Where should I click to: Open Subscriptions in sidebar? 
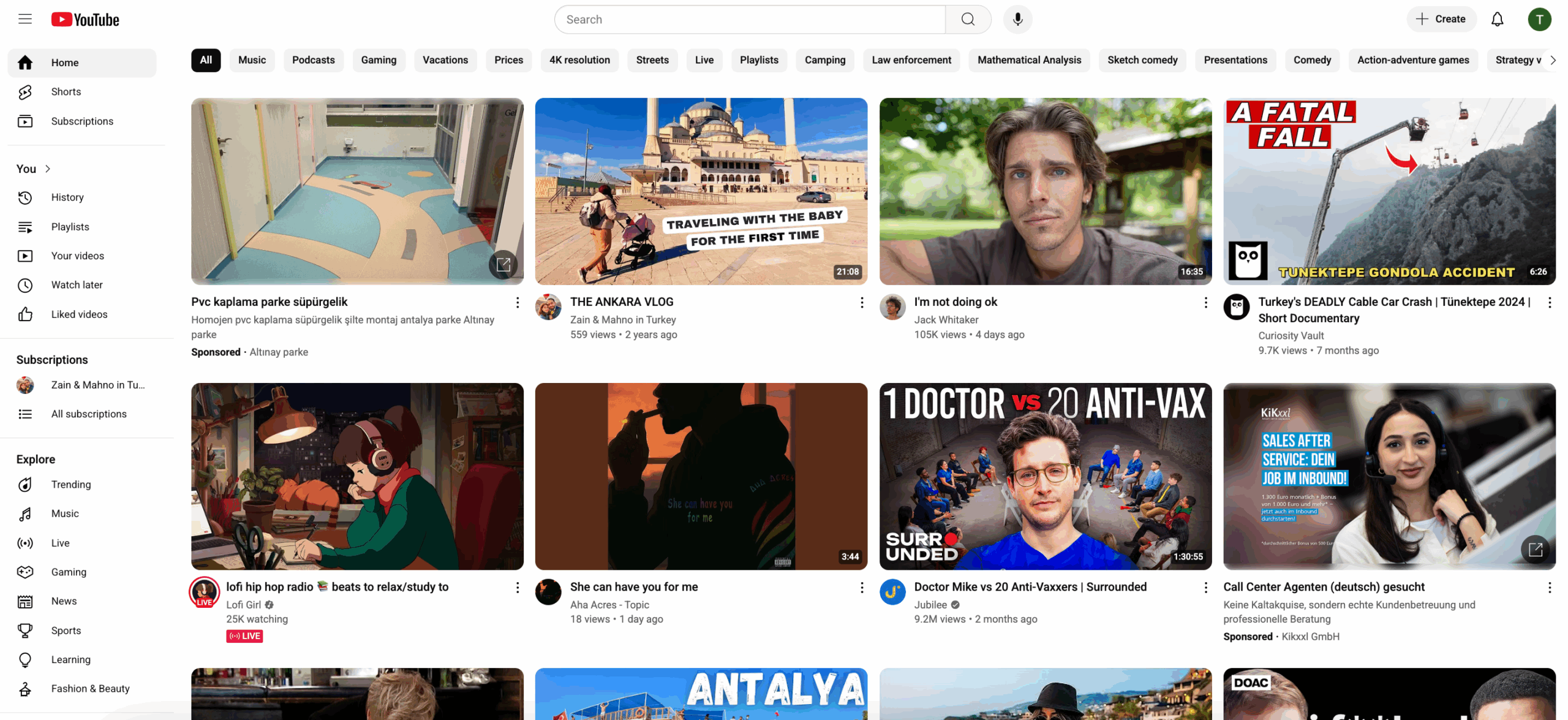(x=82, y=121)
